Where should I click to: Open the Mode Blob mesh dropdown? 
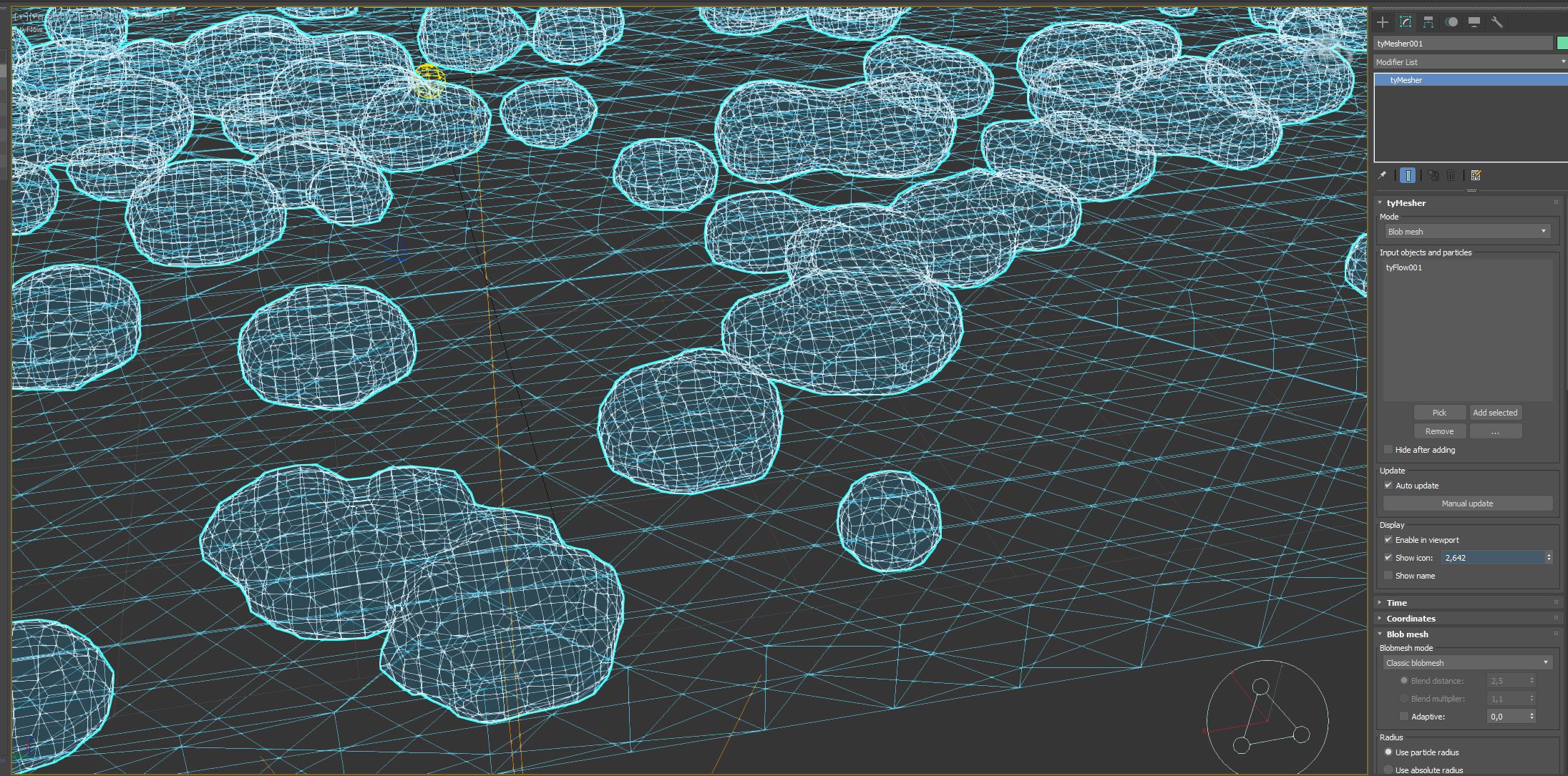(1467, 232)
